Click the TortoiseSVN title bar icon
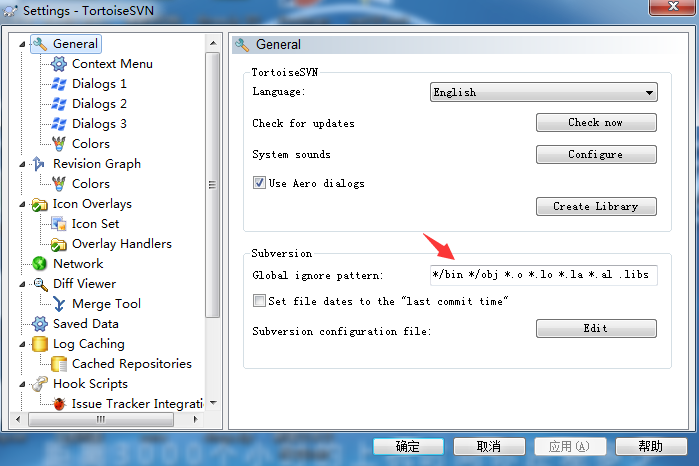Viewport: 699px width, 466px height. (x=10, y=10)
